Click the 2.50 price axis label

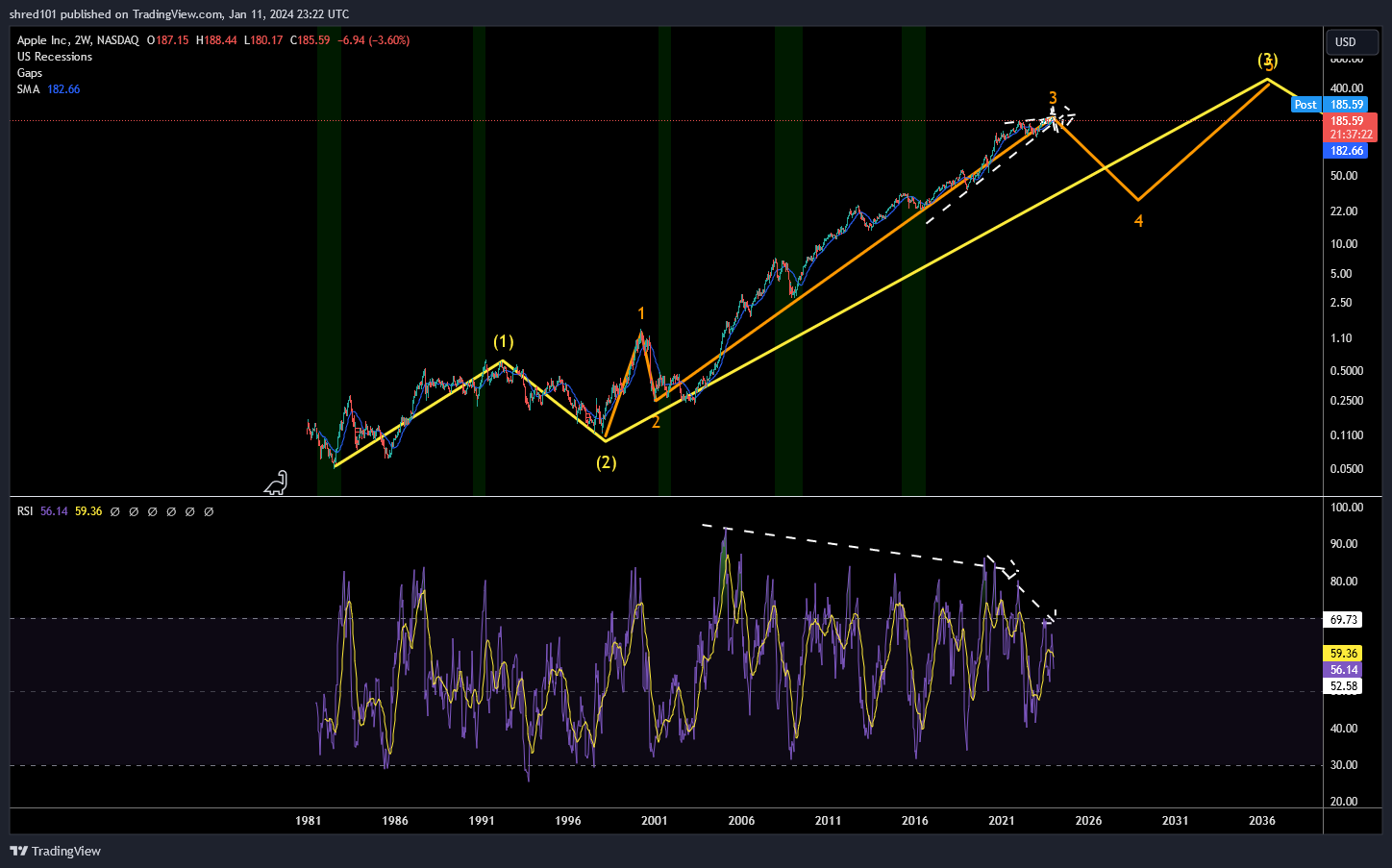pos(1341,303)
